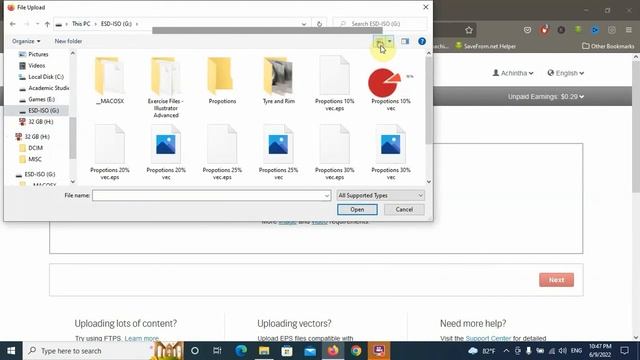Select Propotions 25% vec image file
640x360 pixels.
[278, 152]
